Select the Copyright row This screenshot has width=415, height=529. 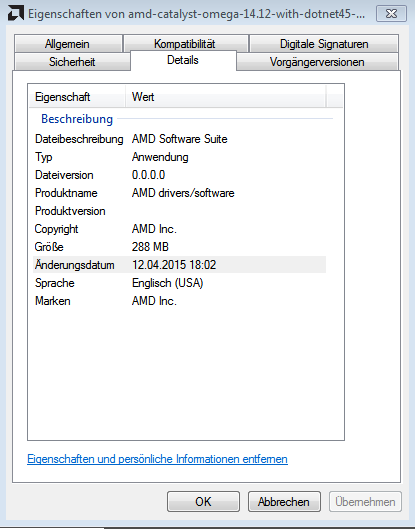(x=179, y=229)
